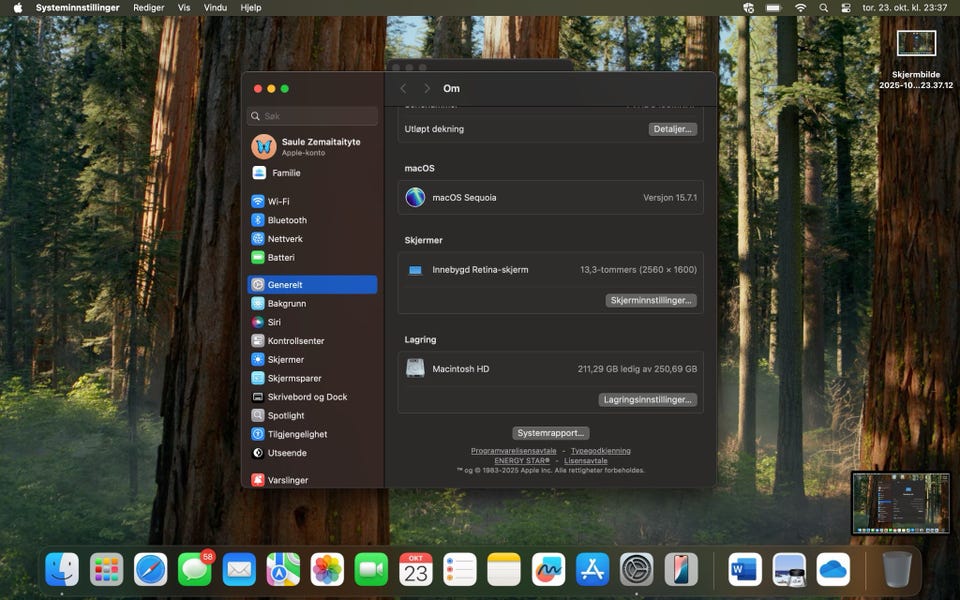This screenshot has height=600, width=960.
Task: Click the Systemrapport… button
Action: [550, 433]
